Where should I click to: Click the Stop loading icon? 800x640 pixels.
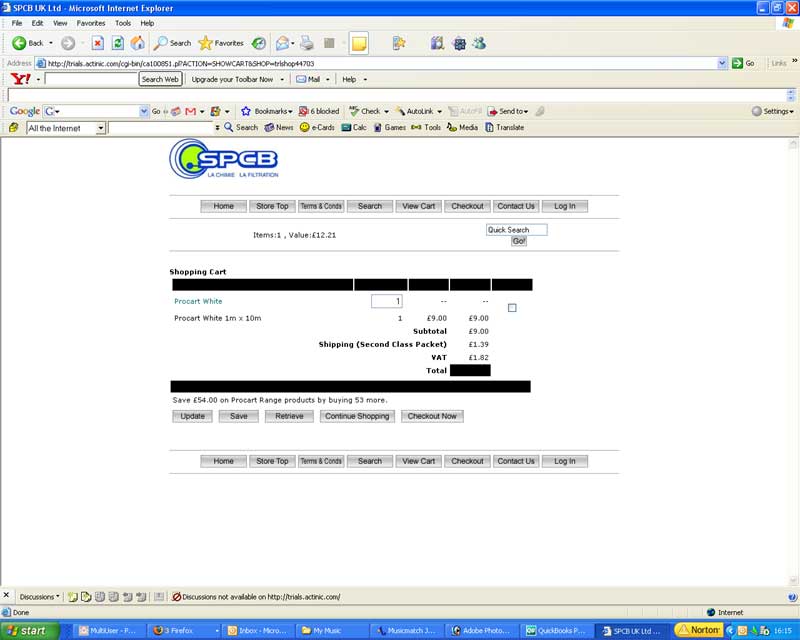point(97,43)
